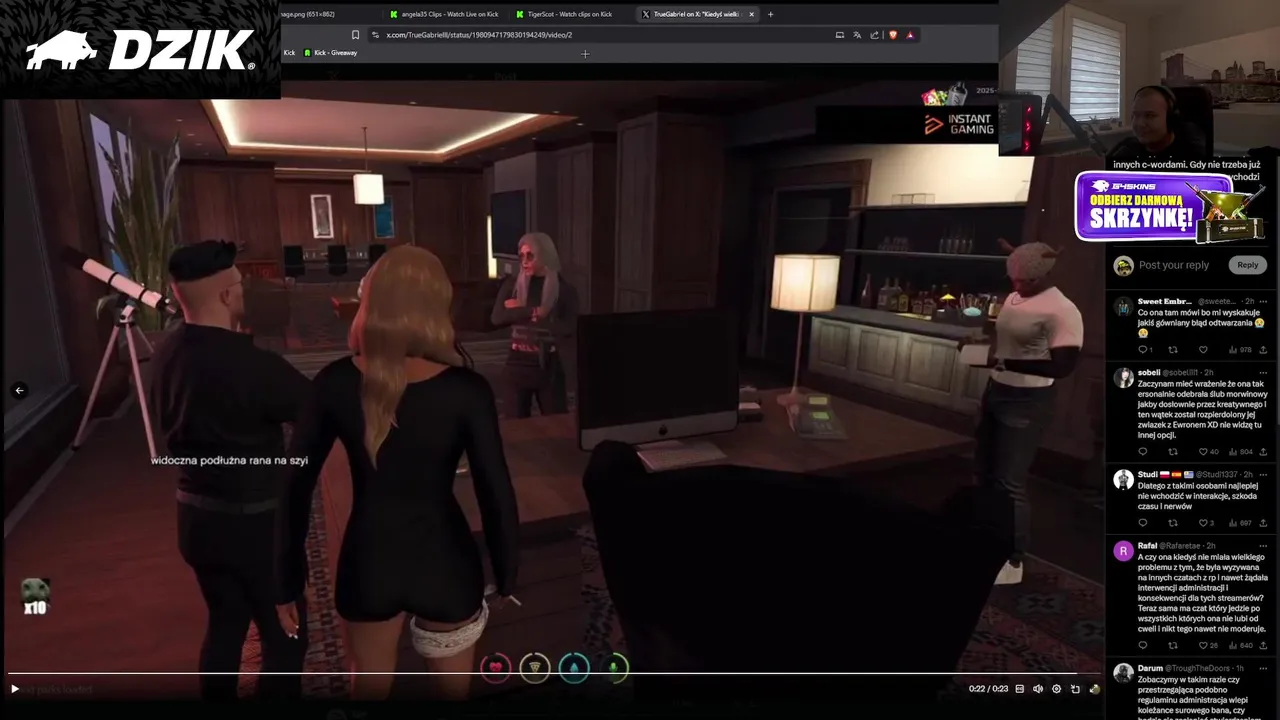Share the page via the address bar share icon
1280x720 pixels.
[875, 35]
